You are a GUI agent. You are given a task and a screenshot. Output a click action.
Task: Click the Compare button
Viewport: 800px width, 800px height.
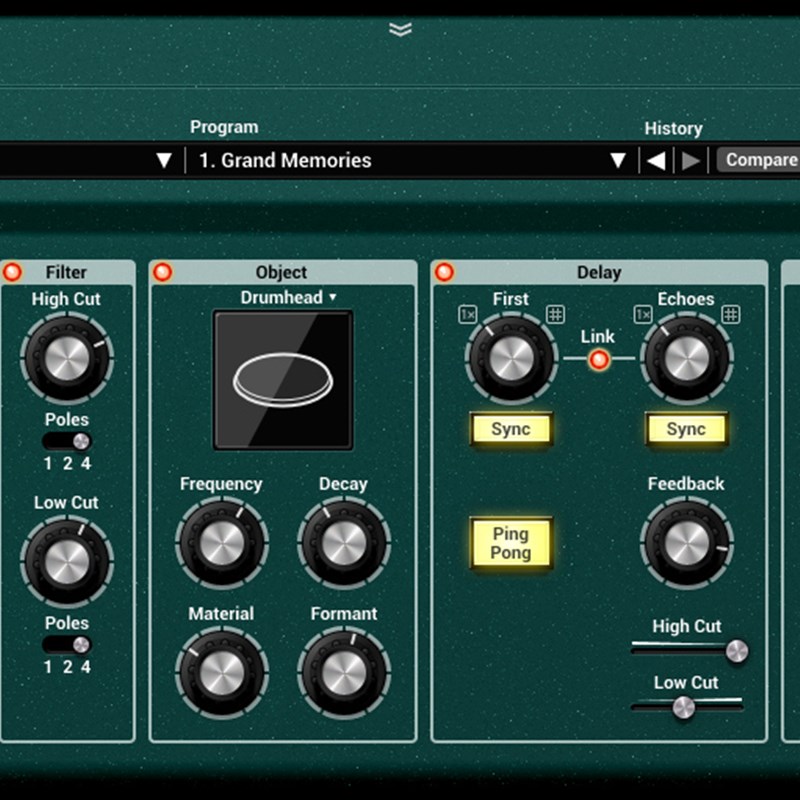(x=759, y=160)
